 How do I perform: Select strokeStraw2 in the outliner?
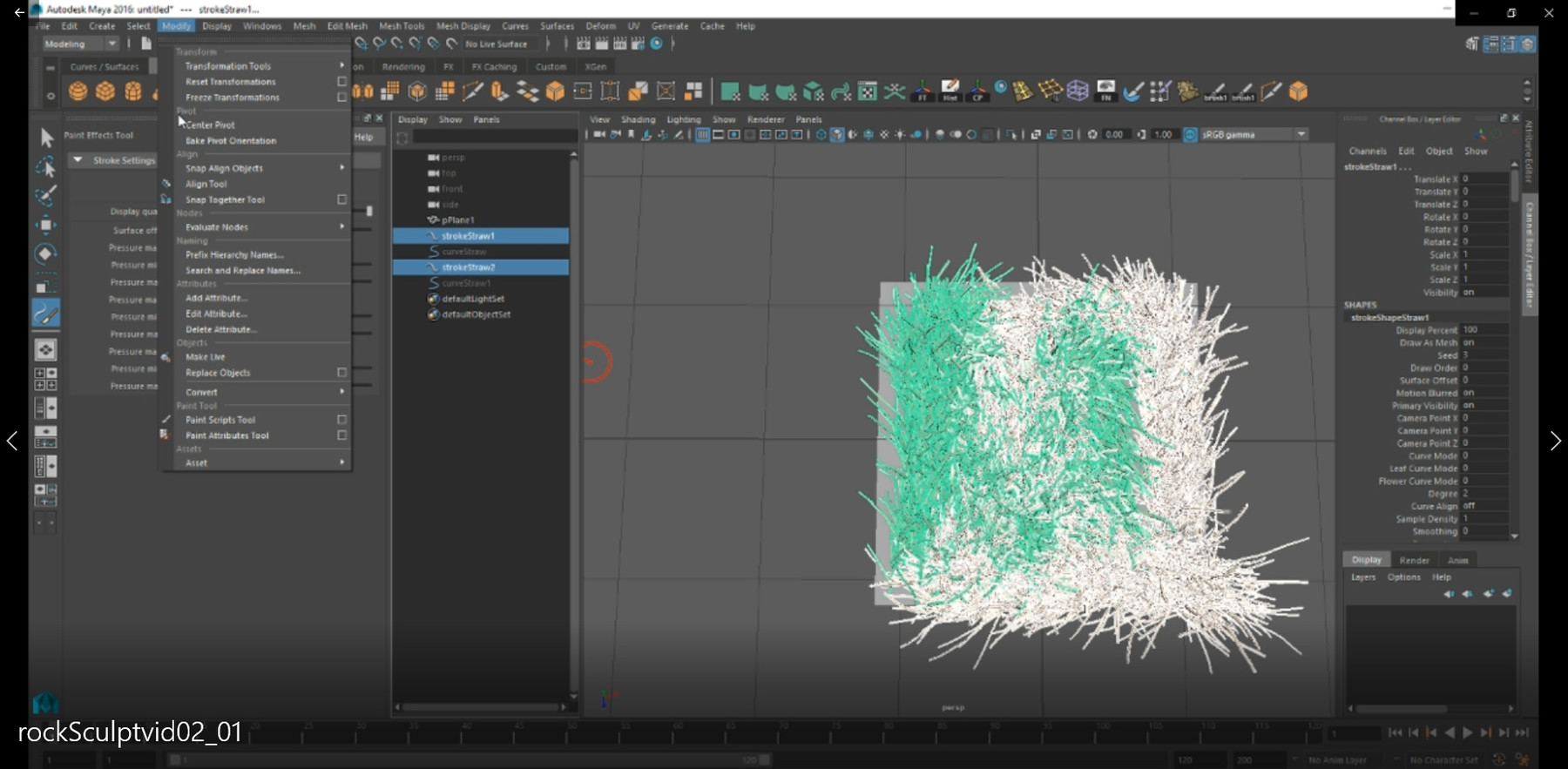[x=469, y=267]
